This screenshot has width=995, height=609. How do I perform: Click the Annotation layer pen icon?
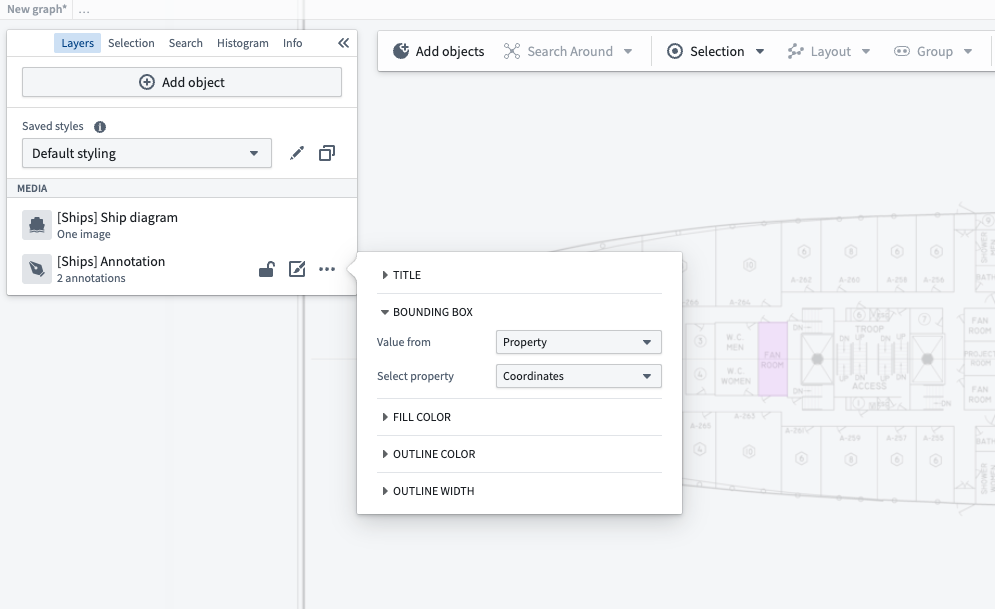tap(37, 269)
